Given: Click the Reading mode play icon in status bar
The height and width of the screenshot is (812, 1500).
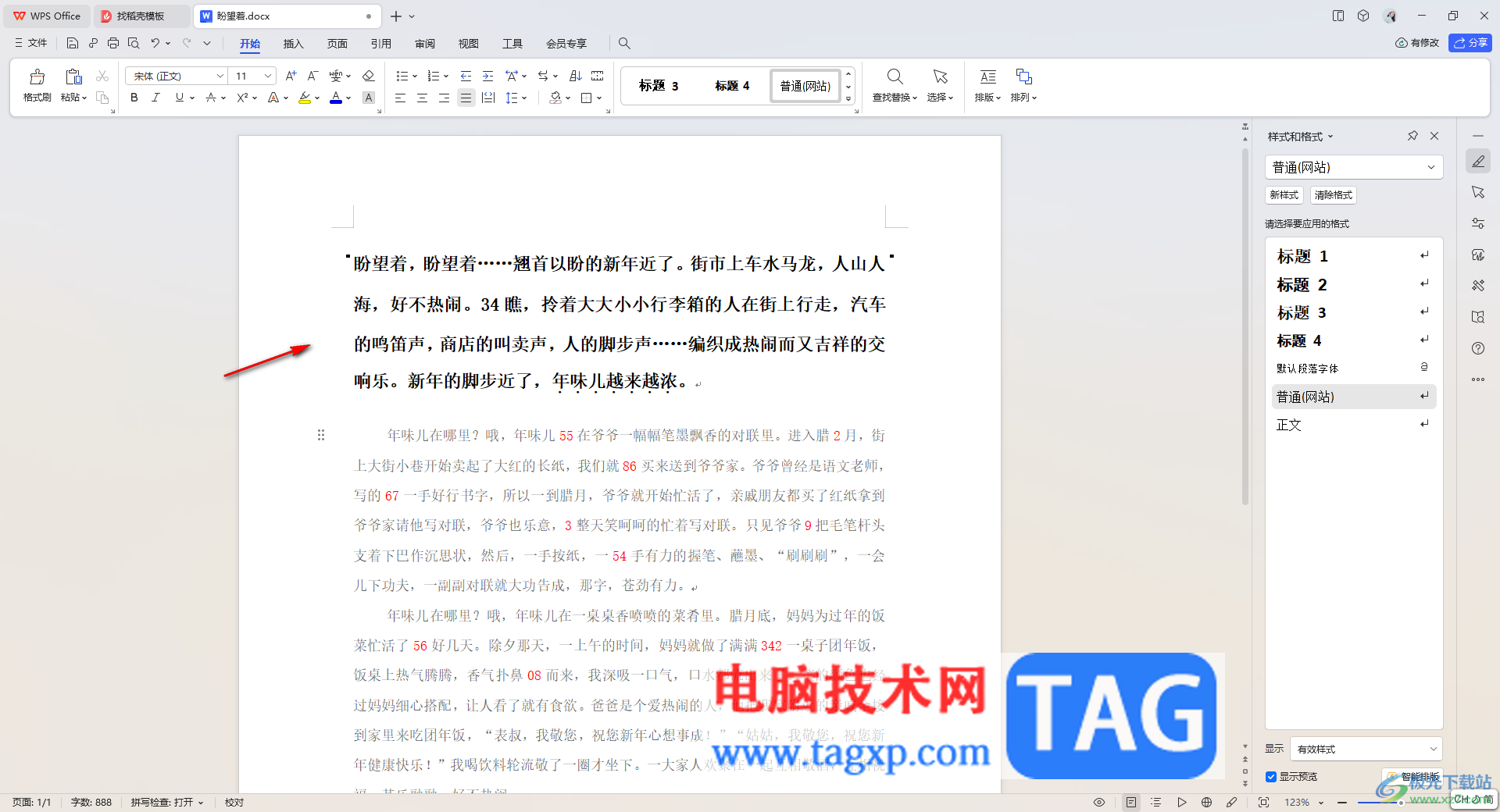Looking at the screenshot, I should [x=1182, y=802].
